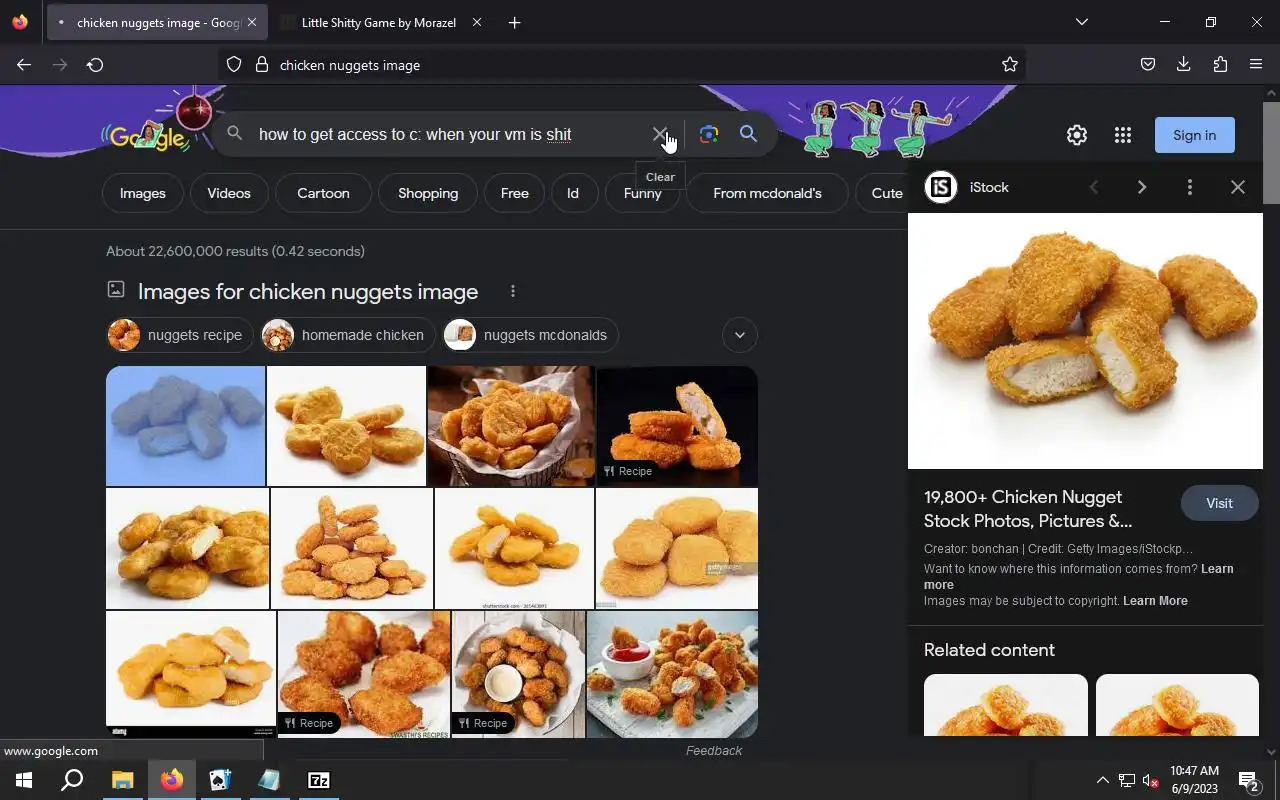Open Google quick settings gear
This screenshot has width=1280, height=800.
tap(1077, 135)
